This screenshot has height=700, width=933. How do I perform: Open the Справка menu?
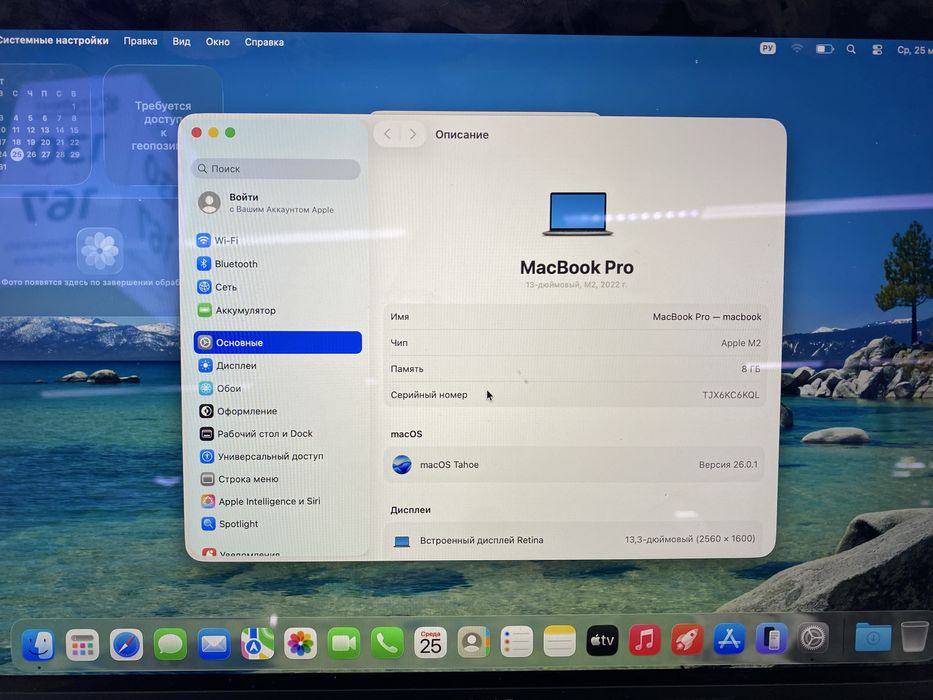[264, 42]
